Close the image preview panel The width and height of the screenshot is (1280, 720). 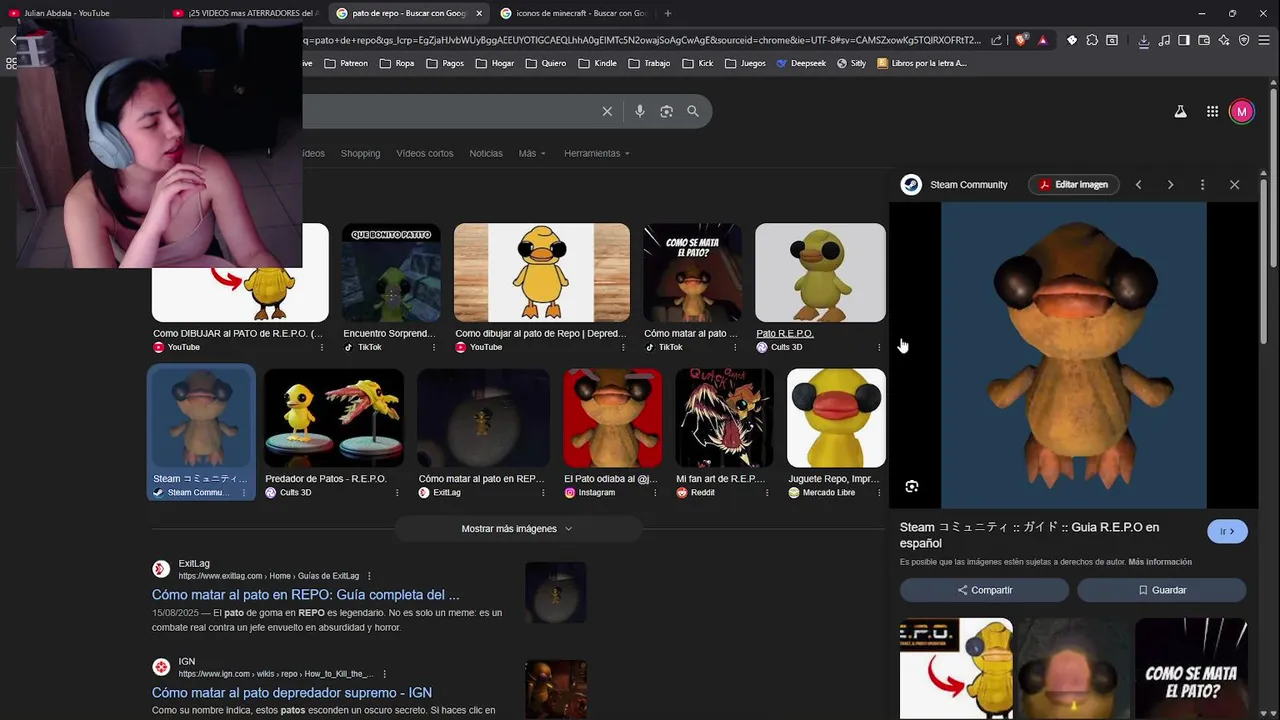(1234, 185)
